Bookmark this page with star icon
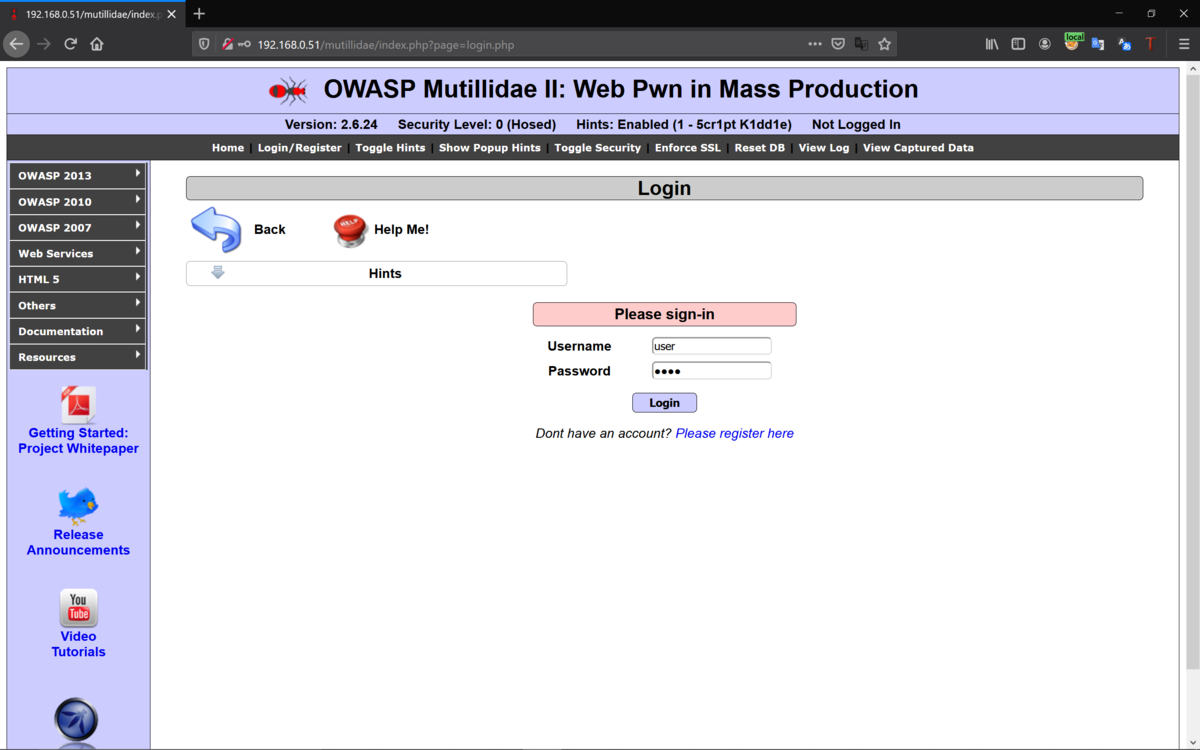This screenshot has height=750, width=1200. (884, 44)
